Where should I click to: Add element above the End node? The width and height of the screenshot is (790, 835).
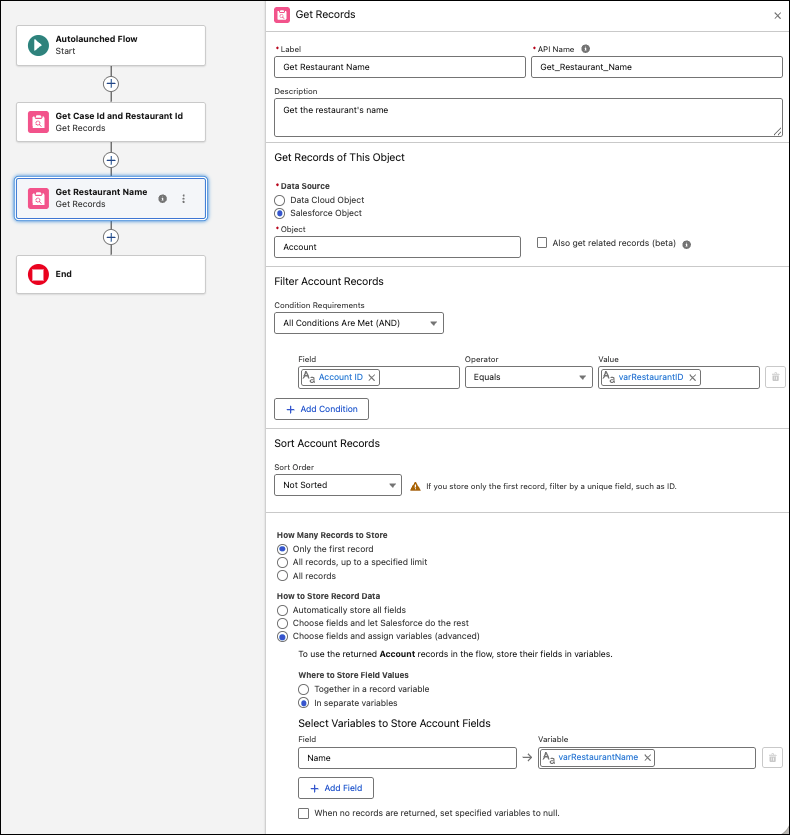pos(111,237)
